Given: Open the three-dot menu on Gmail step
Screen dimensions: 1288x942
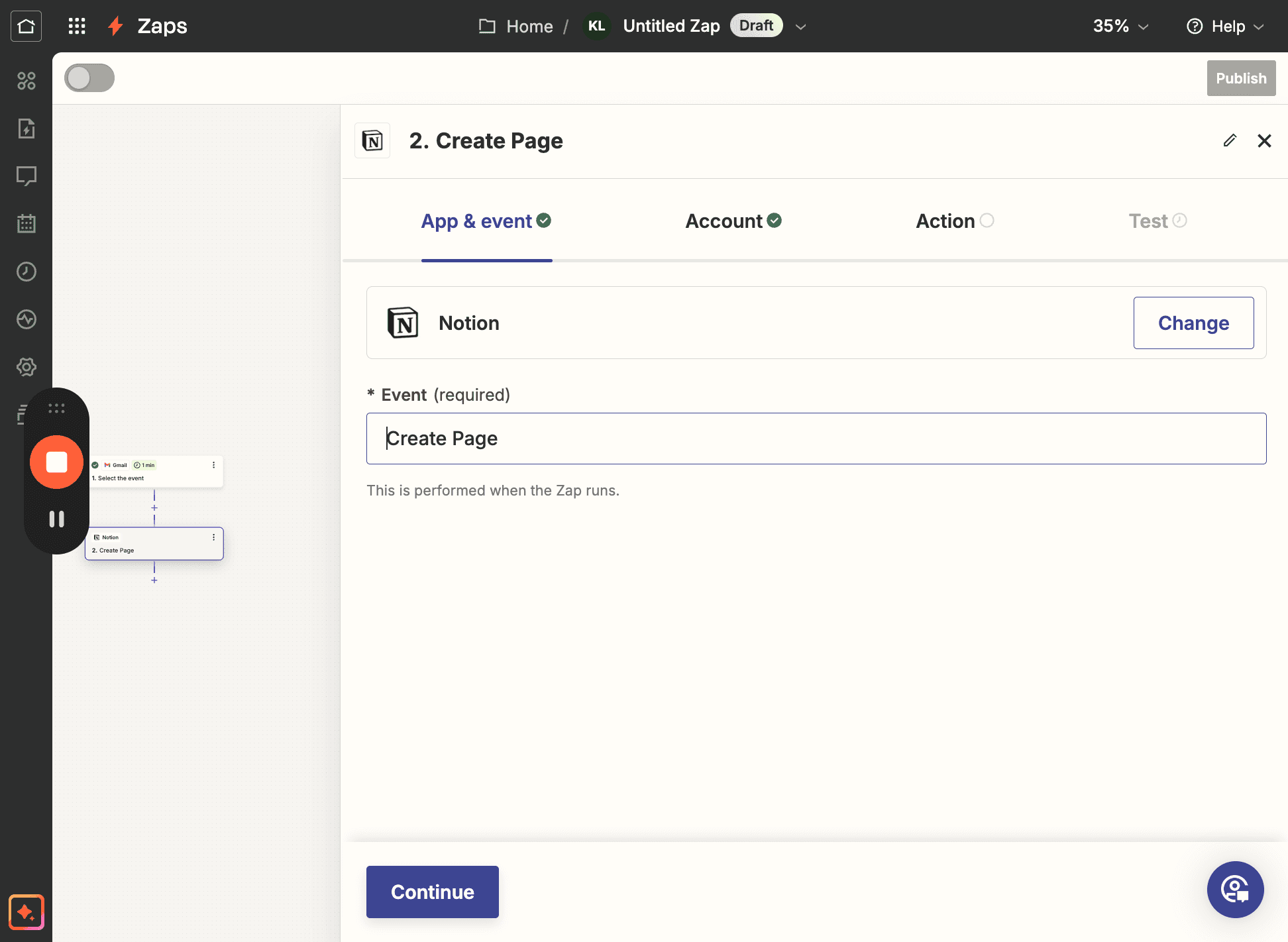Looking at the screenshot, I should 213,465.
